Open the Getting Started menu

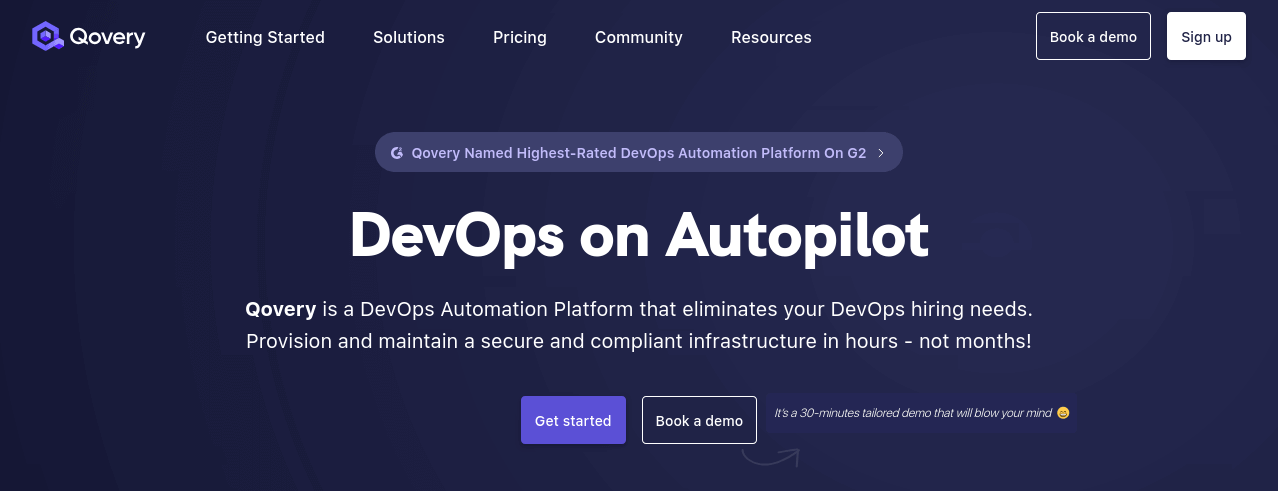point(265,37)
